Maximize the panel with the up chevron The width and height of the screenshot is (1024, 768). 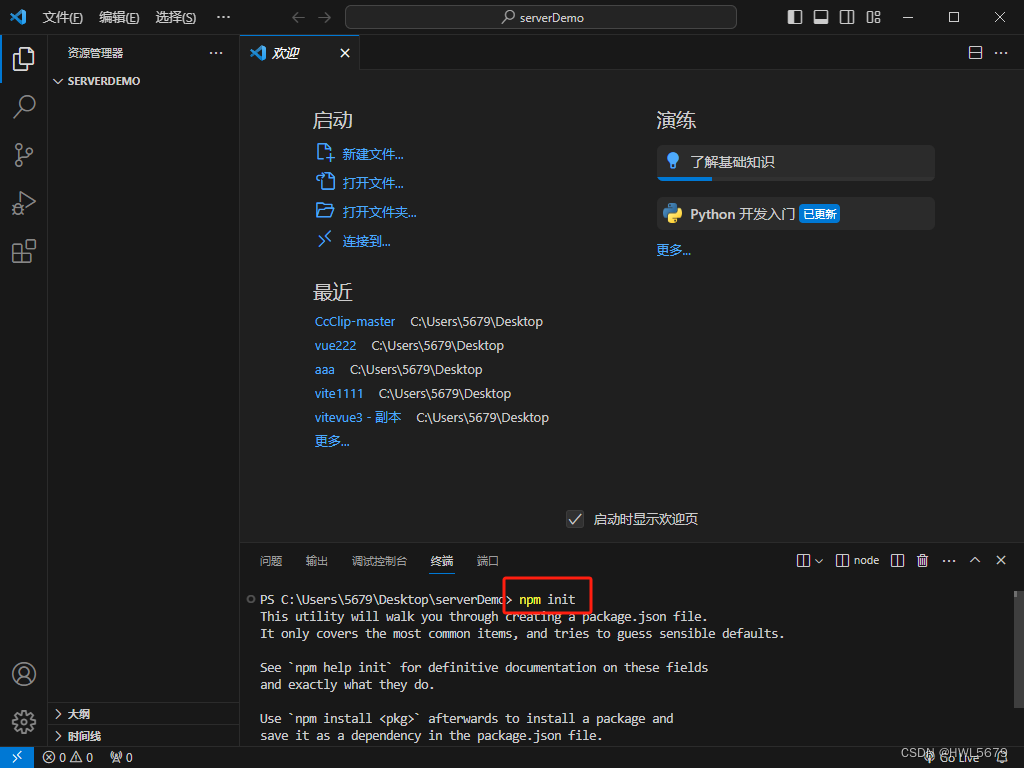point(975,560)
